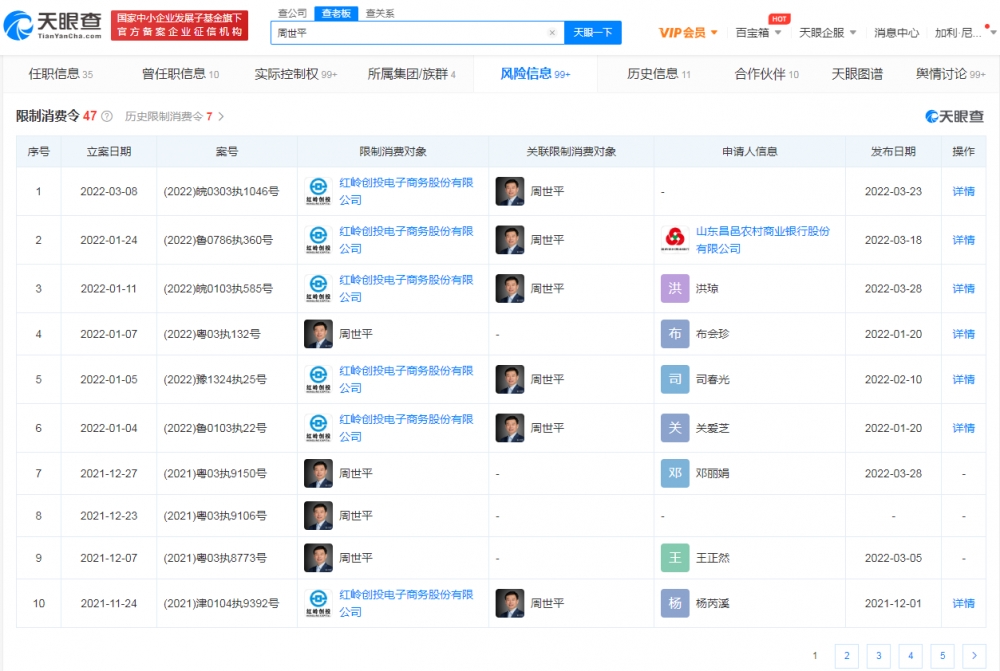Click the company logo in row 2

[318, 240]
